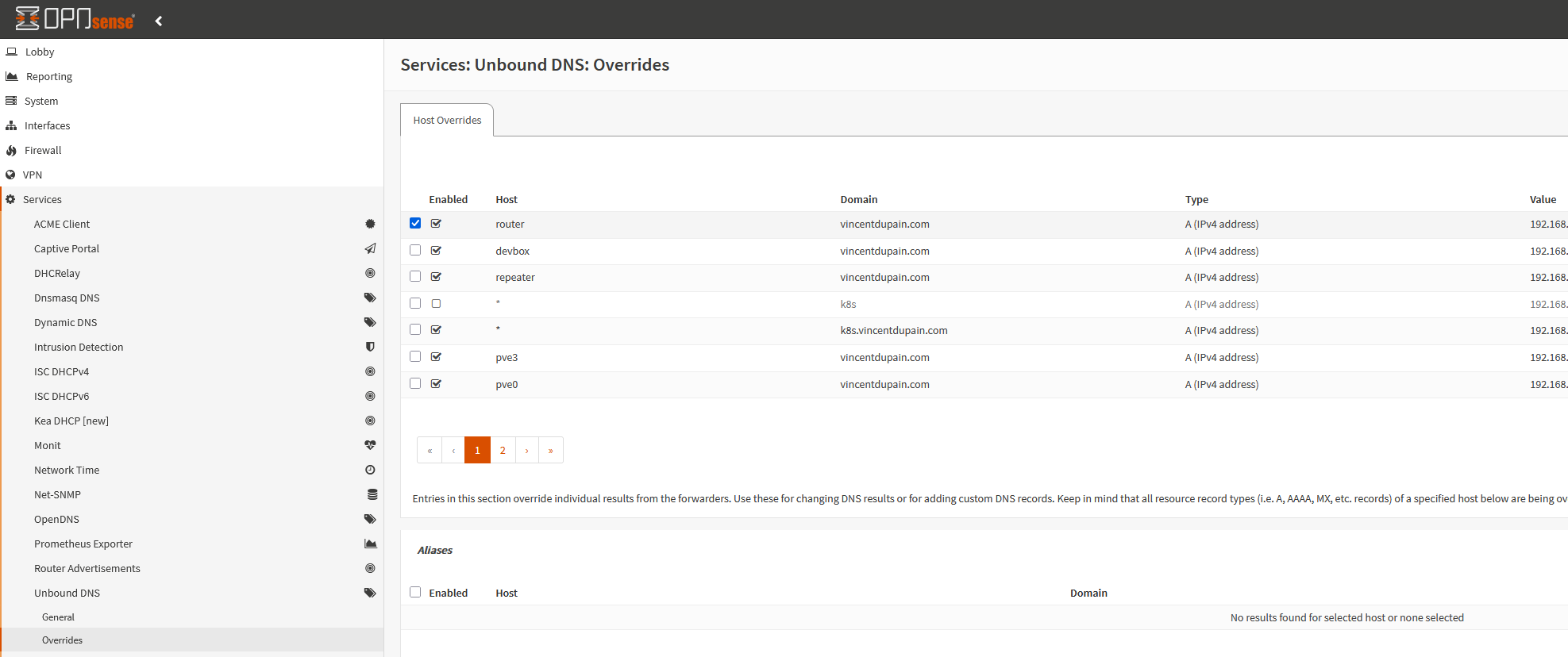Expand the Interfaces menu section
Viewport: 1568px width, 657px height.
tap(47, 126)
